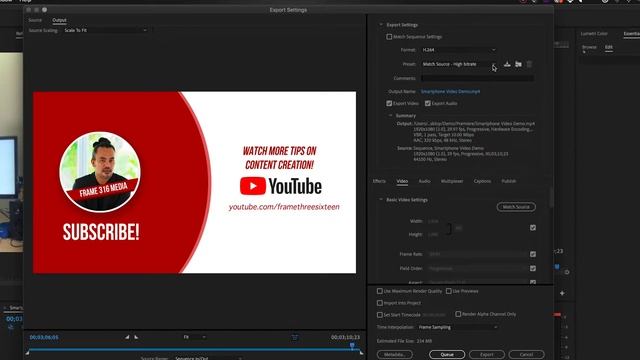This screenshot has height=360, width=640.
Task: Switch to the Source tab
Action: point(35,20)
